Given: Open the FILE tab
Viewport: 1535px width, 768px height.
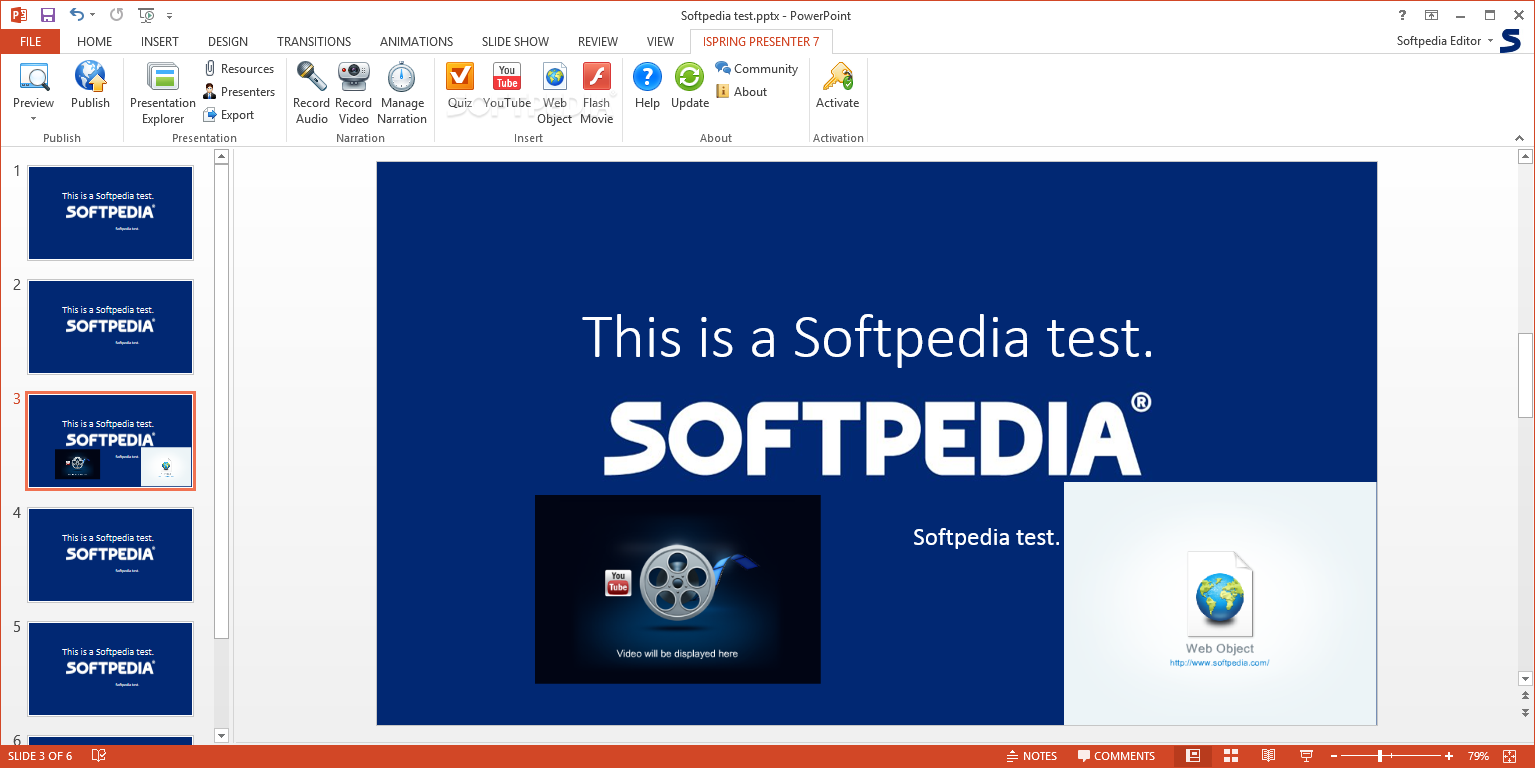Looking at the screenshot, I should click(x=30, y=42).
